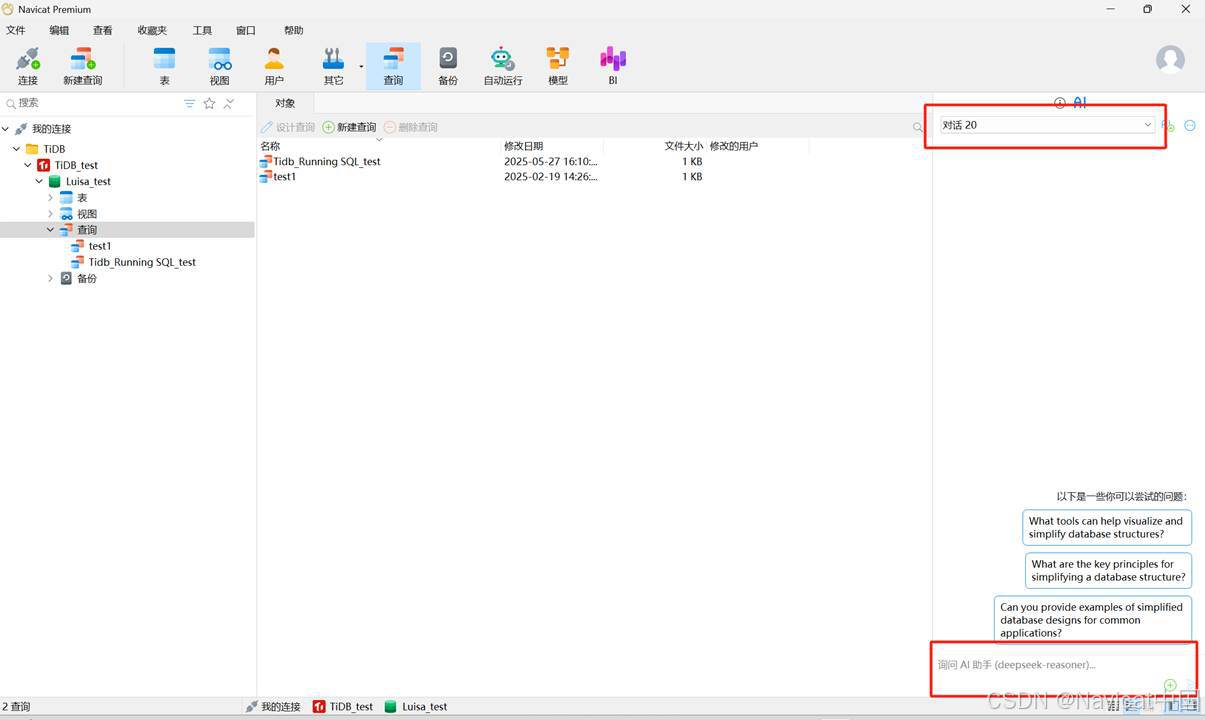Choose suggestion about tools to visualize database structures
The height and width of the screenshot is (720, 1205).
tap(1106, 527)
